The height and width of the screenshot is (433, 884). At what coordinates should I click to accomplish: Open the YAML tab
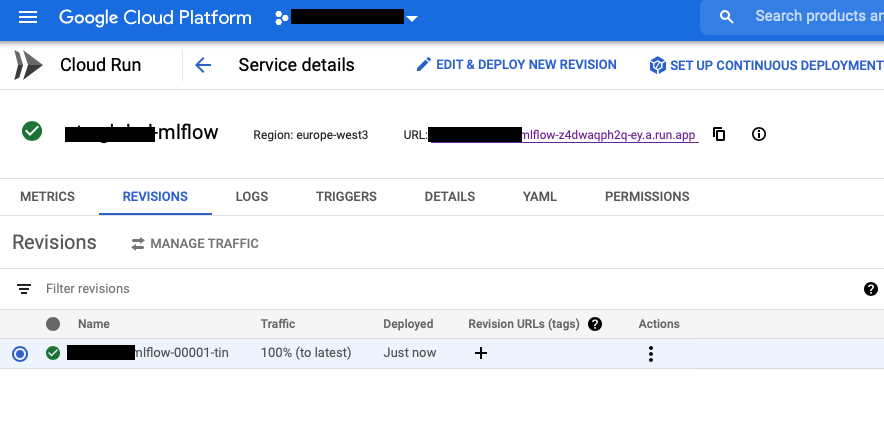[540, 197]
